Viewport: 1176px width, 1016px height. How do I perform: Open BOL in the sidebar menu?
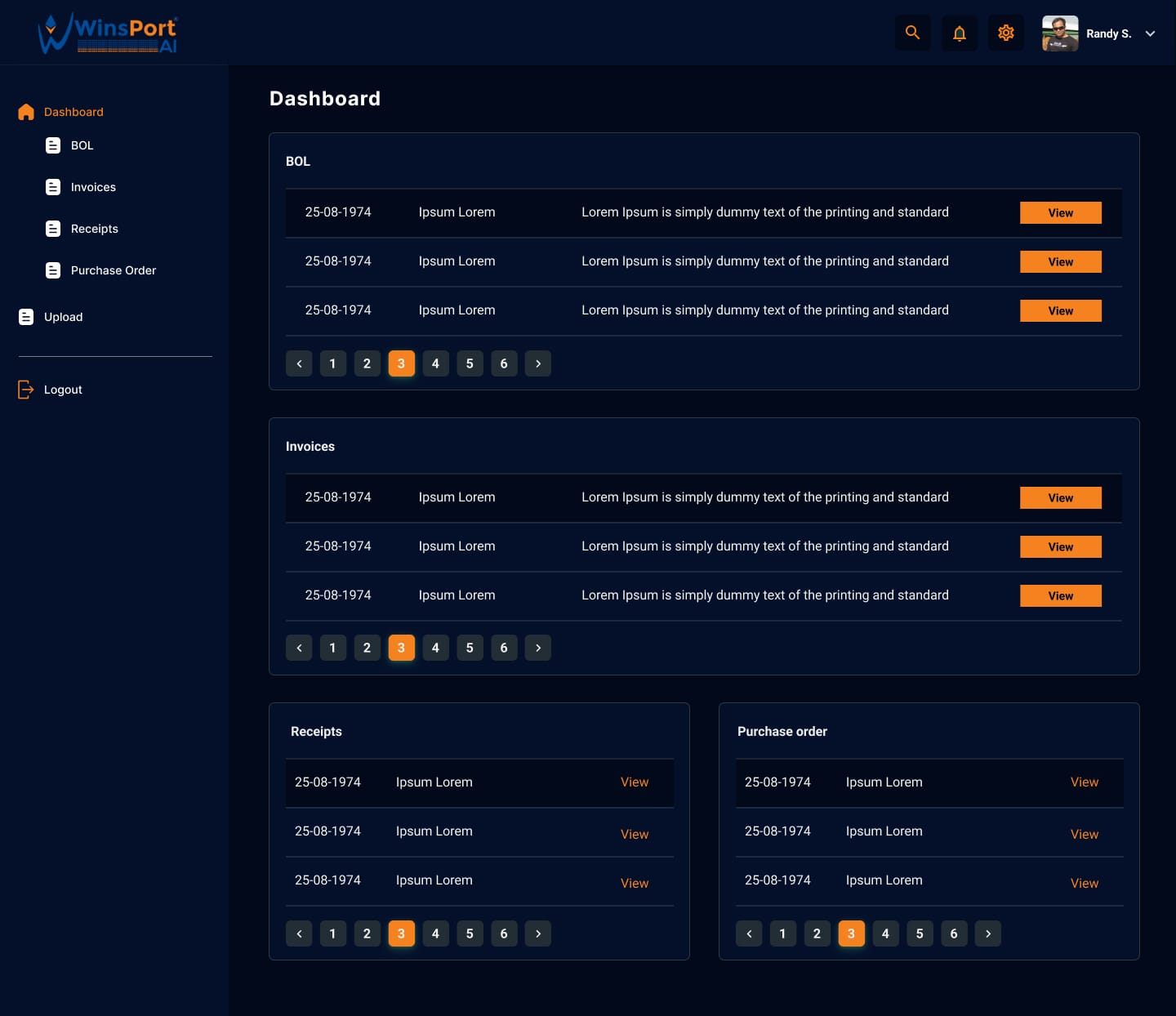pyautogui.click(x=82, y=145)
